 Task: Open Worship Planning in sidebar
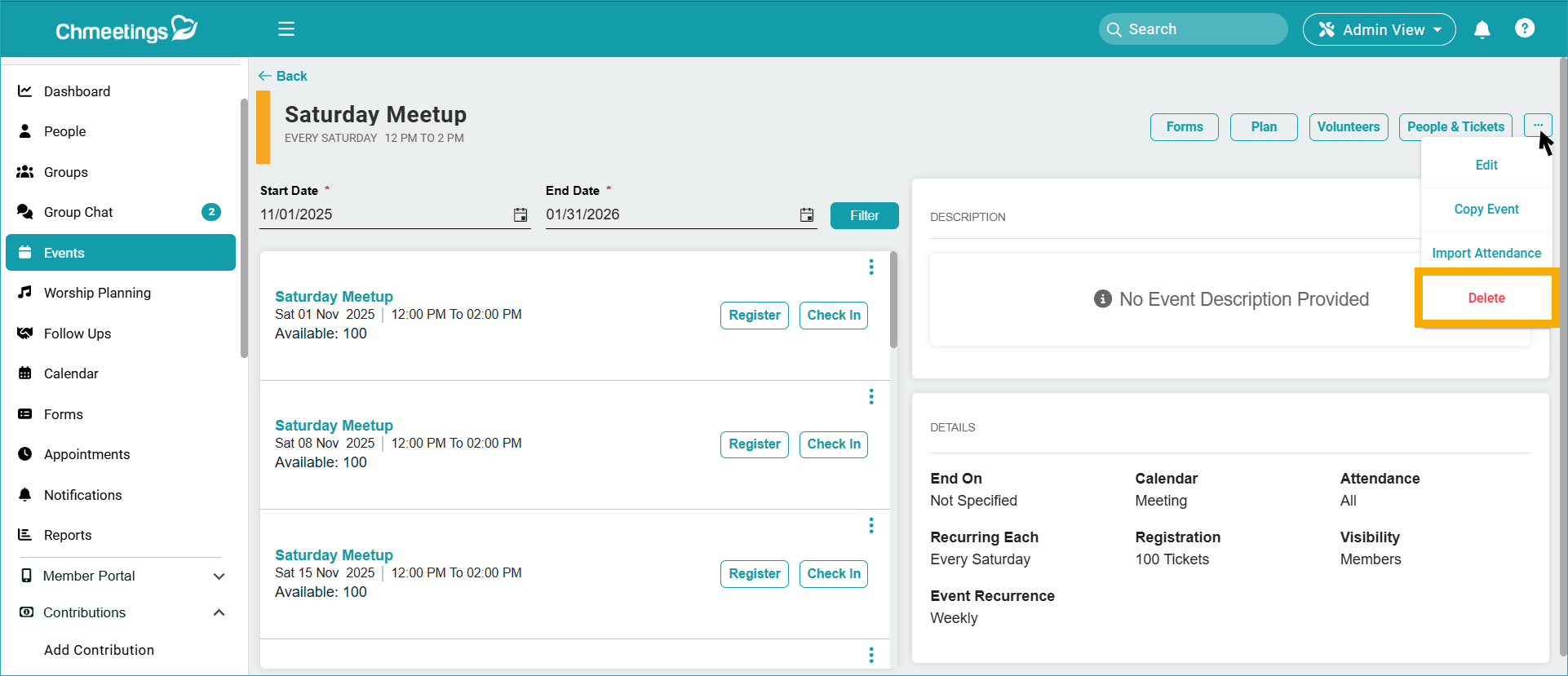[97, 293]
